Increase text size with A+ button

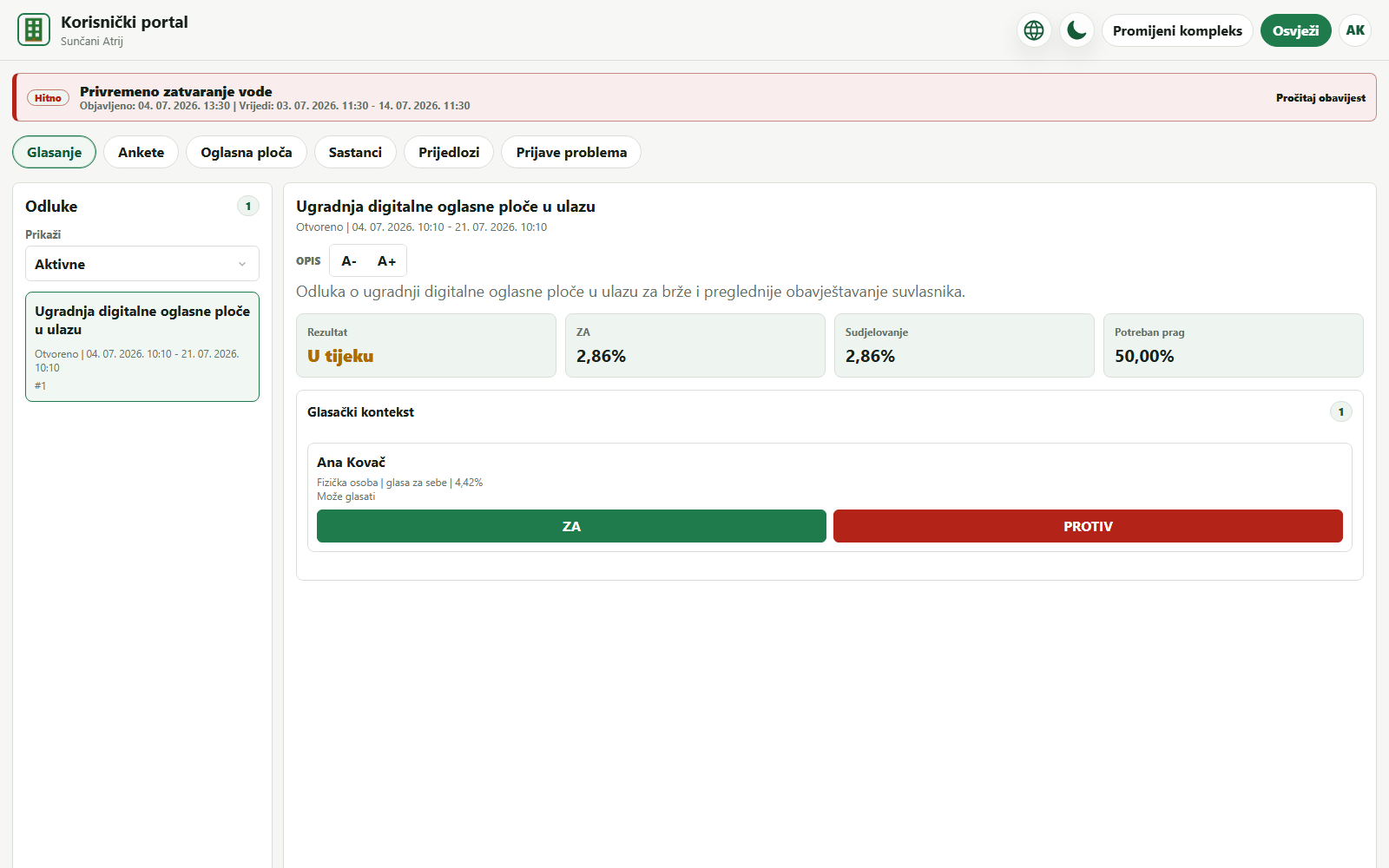coord(386,260)
